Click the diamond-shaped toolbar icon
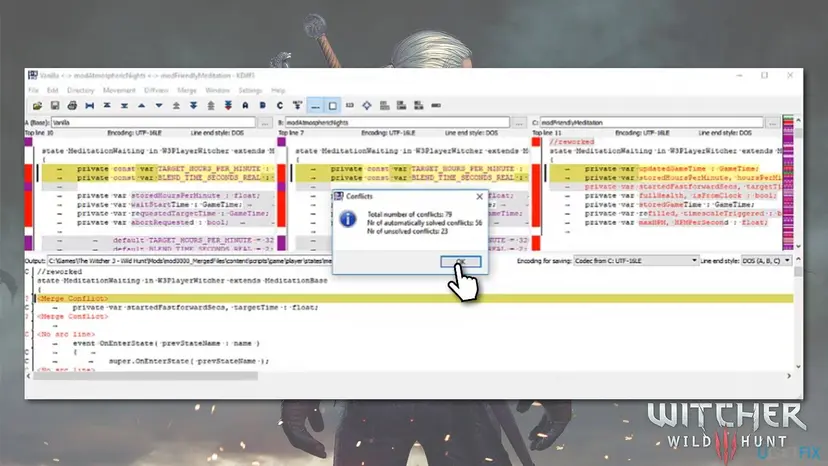Image resolution: width=828 pixels, height=466 pixels. click(367, 106)
